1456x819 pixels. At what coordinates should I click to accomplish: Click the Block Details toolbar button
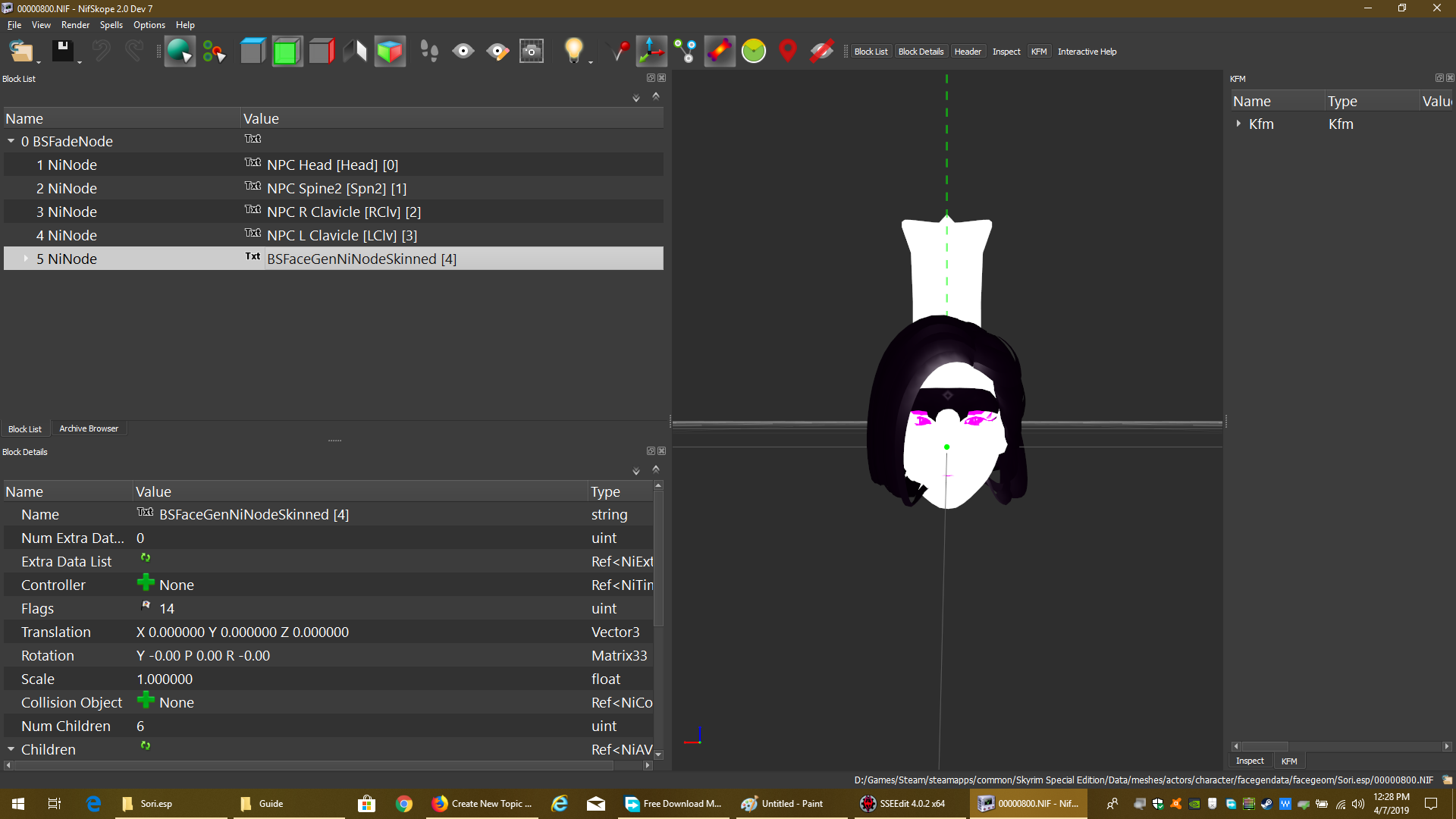coord(921,52)
